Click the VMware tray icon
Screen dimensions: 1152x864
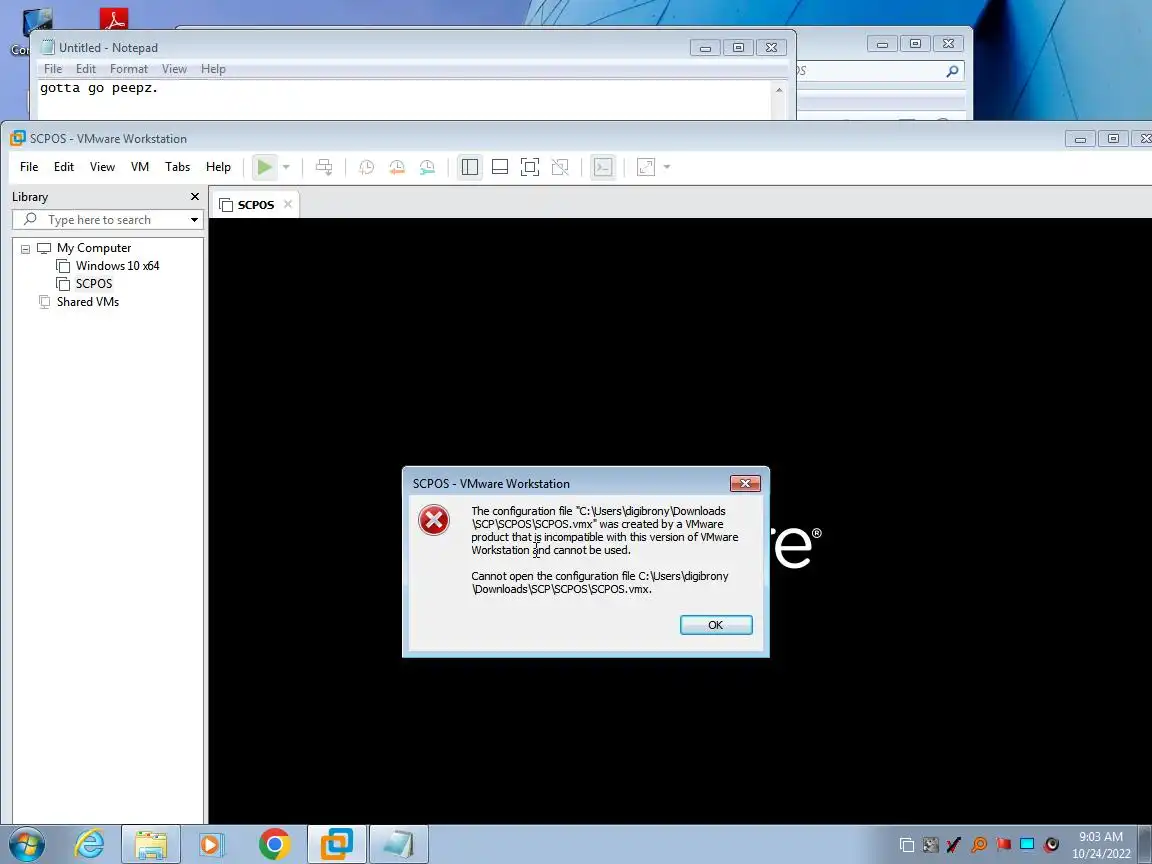pyautogui.click(x=907, y=845)
